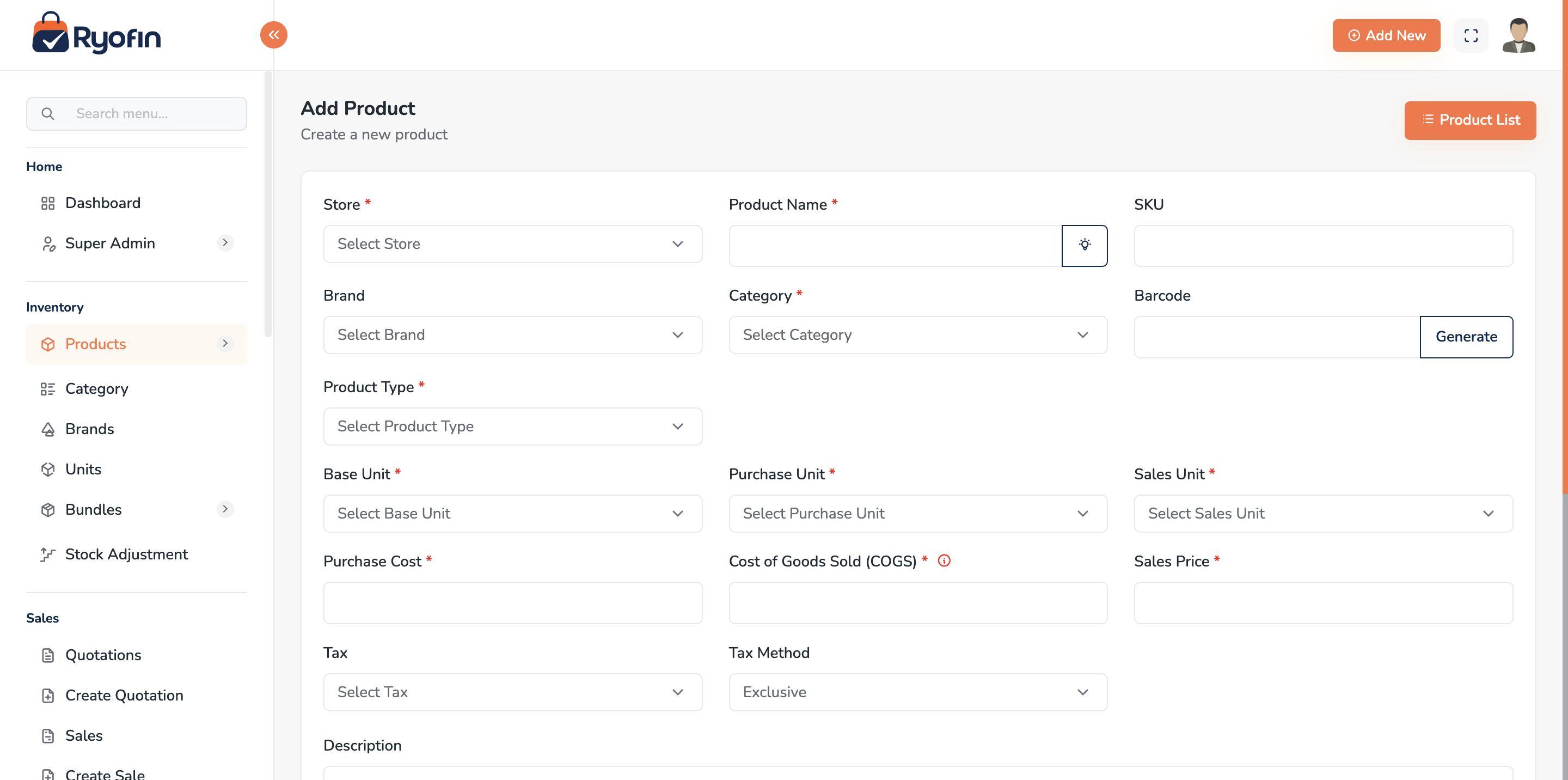
Task: Open the Select Purchase Unit dropdown
Action: pyautogui.click(x=918, y=513)
